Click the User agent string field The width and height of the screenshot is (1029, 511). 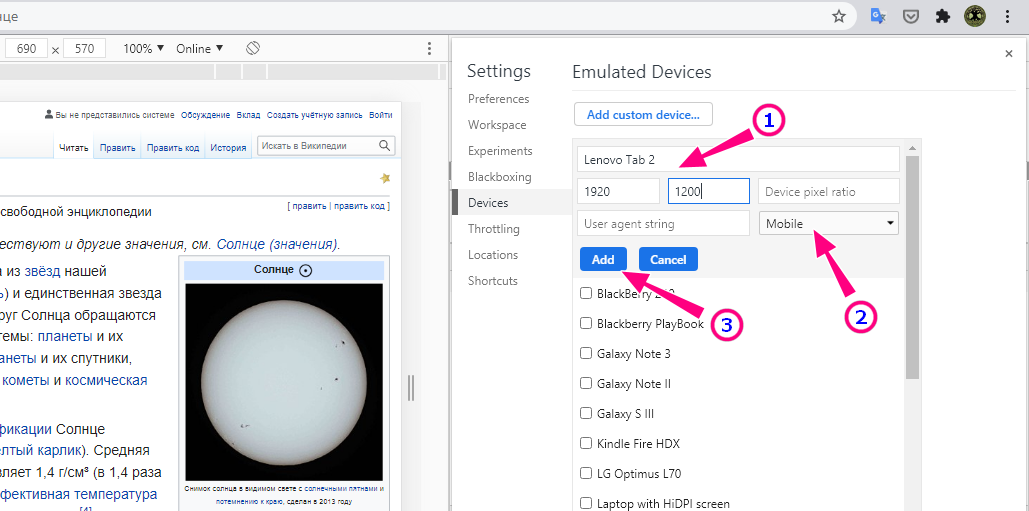[663, 223]
